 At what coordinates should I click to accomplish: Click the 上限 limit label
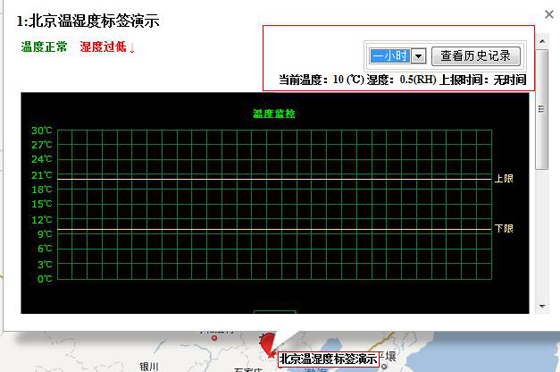pyautogui.click(x=504, y=179)
